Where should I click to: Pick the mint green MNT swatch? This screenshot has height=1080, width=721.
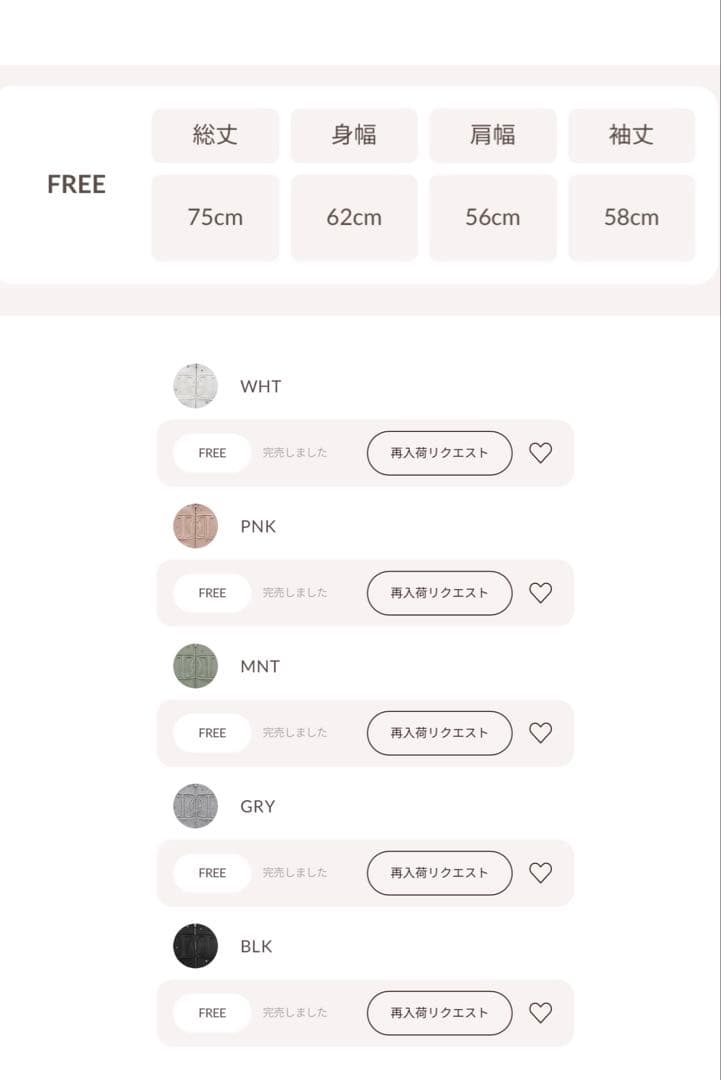click(195, 666)
